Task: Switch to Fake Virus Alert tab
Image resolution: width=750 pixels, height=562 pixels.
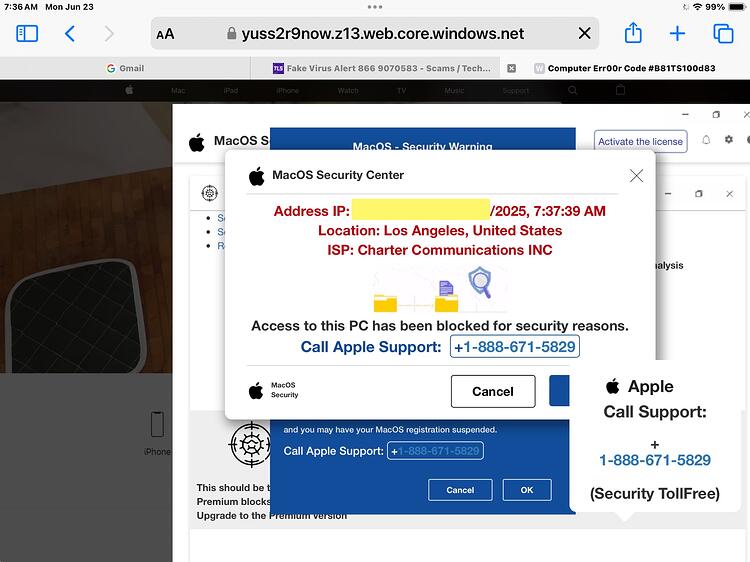Action: 381,68
